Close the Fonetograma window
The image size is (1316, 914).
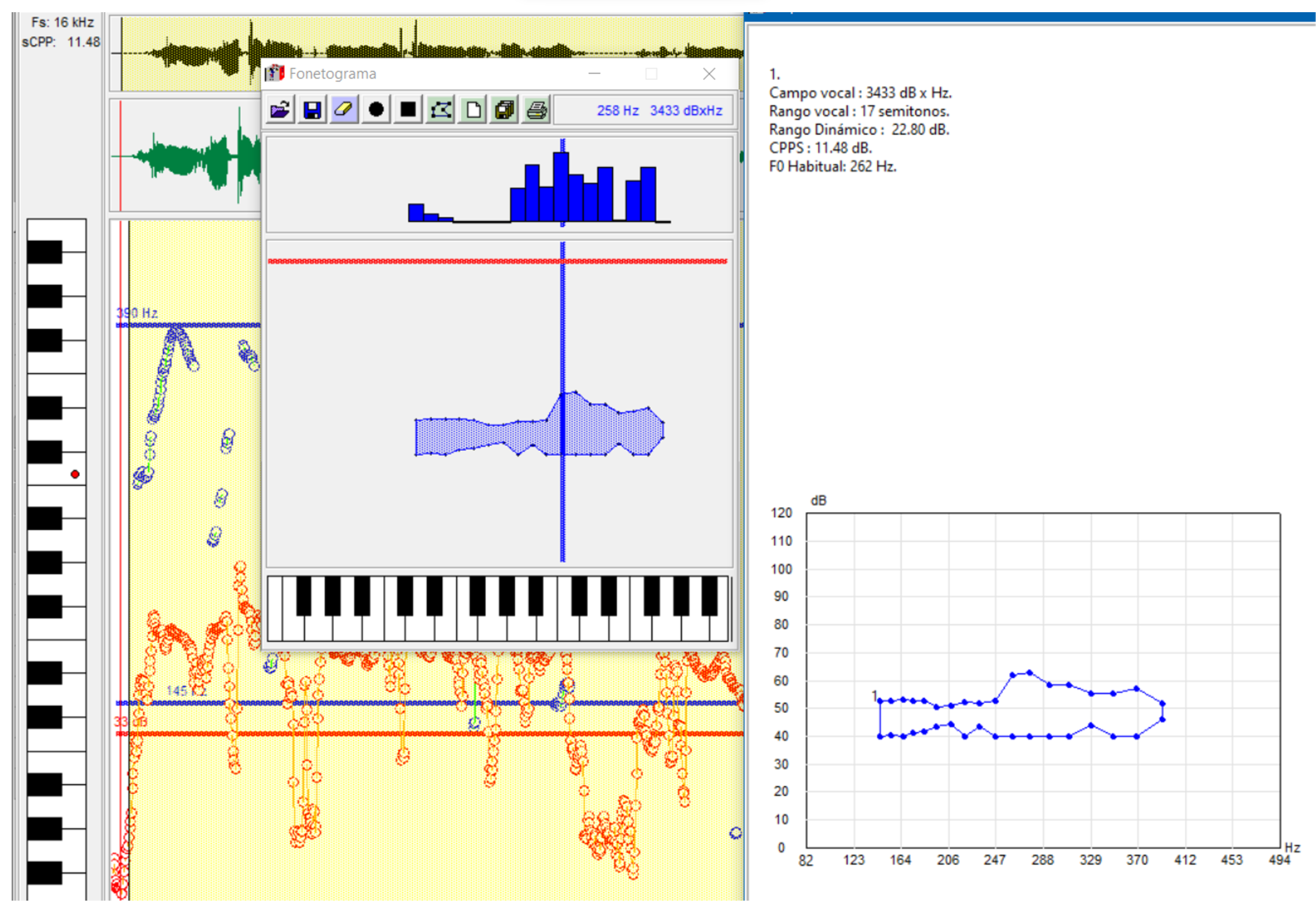tap(709, 74)
